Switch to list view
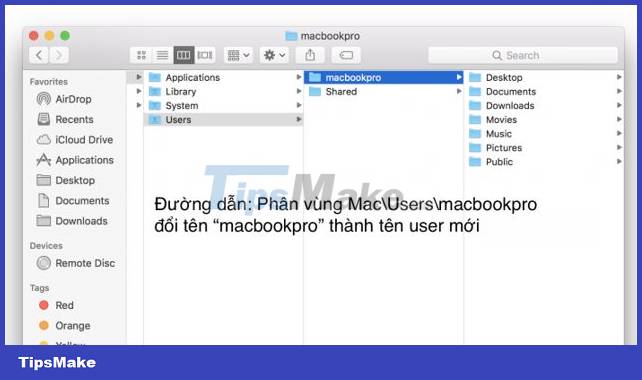 click(x=163, y=55)
